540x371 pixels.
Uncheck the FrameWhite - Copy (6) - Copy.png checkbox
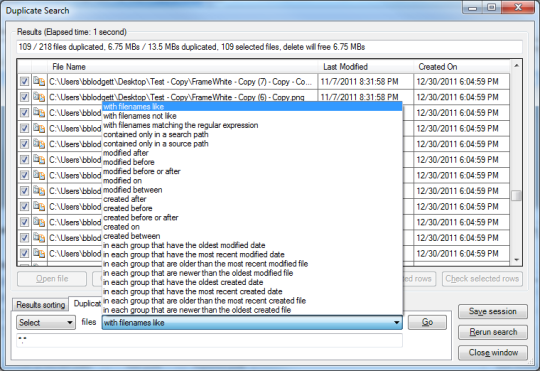click(24, 97)
